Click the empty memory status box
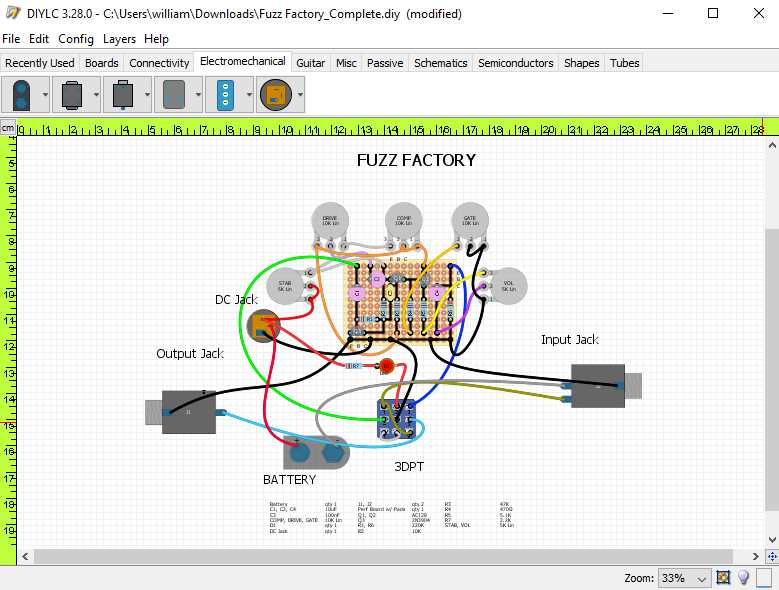 (764, 578)
